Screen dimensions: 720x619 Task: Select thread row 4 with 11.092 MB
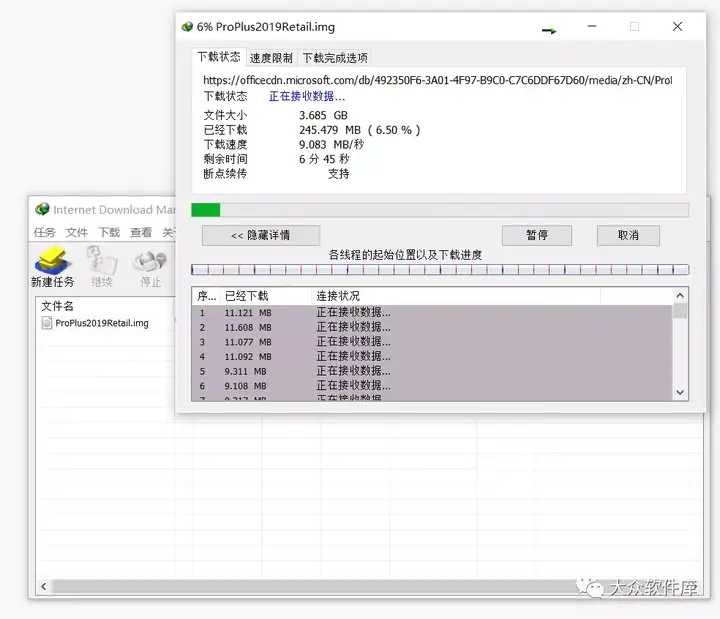(x=432, y=357)
